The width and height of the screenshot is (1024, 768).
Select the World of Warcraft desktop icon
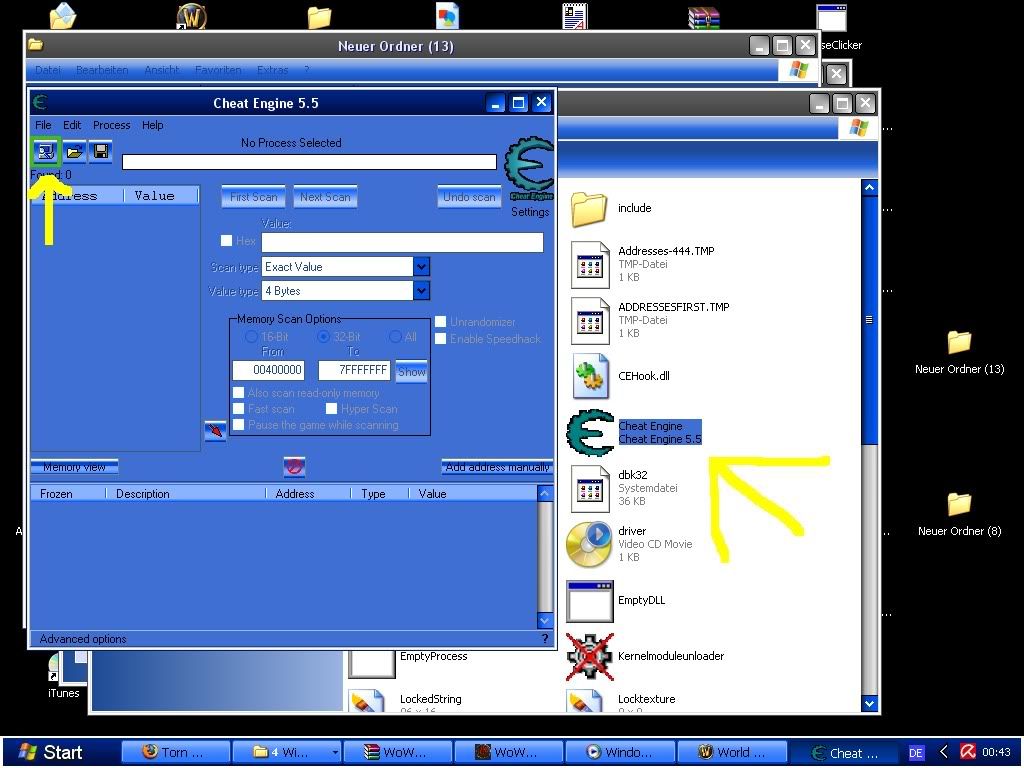click(191, 16)
